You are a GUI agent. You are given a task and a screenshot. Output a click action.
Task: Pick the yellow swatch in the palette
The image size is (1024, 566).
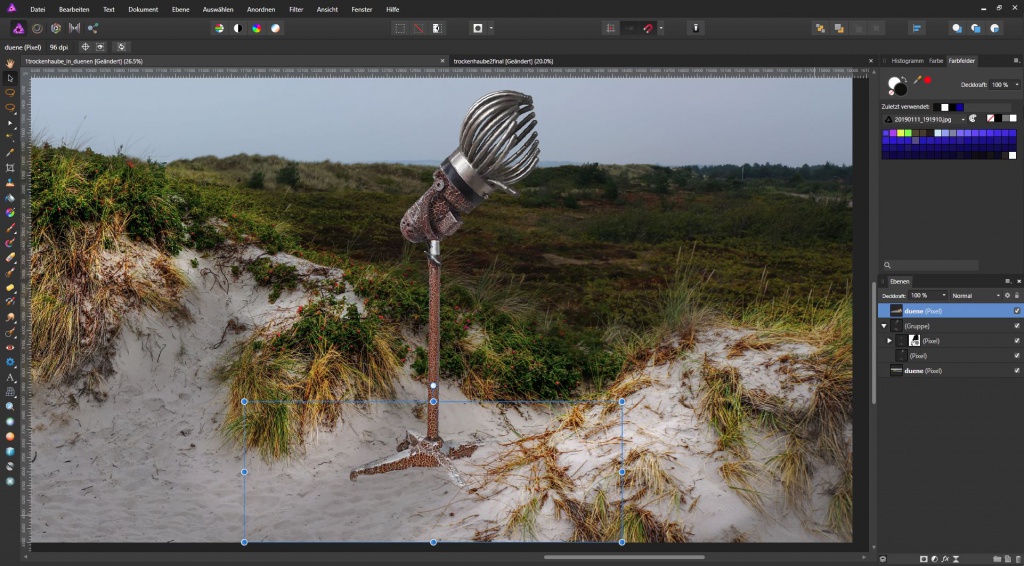pyautogui.click(x=901, y=133)
